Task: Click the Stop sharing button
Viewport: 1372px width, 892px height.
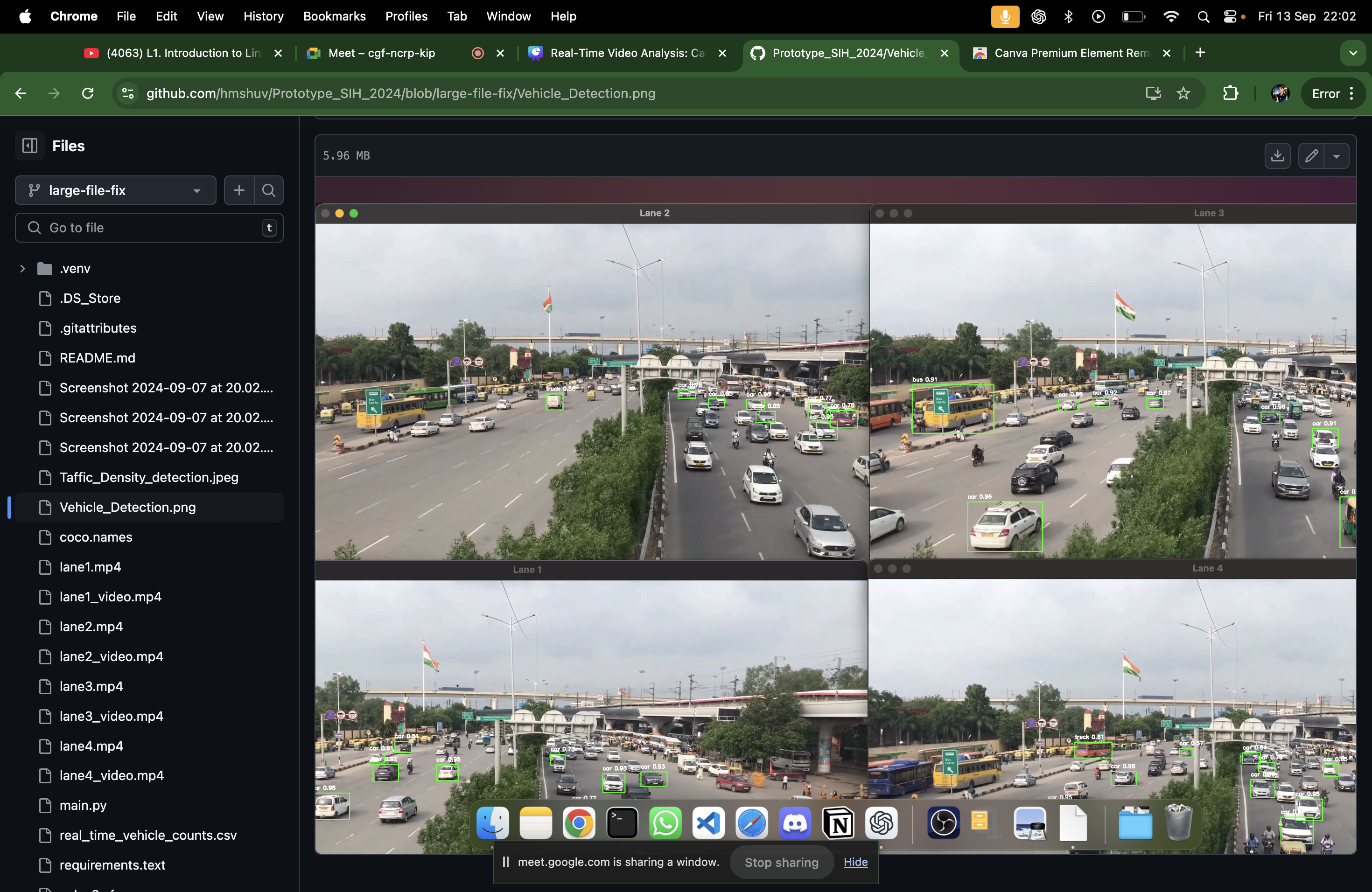Action: 781,862
